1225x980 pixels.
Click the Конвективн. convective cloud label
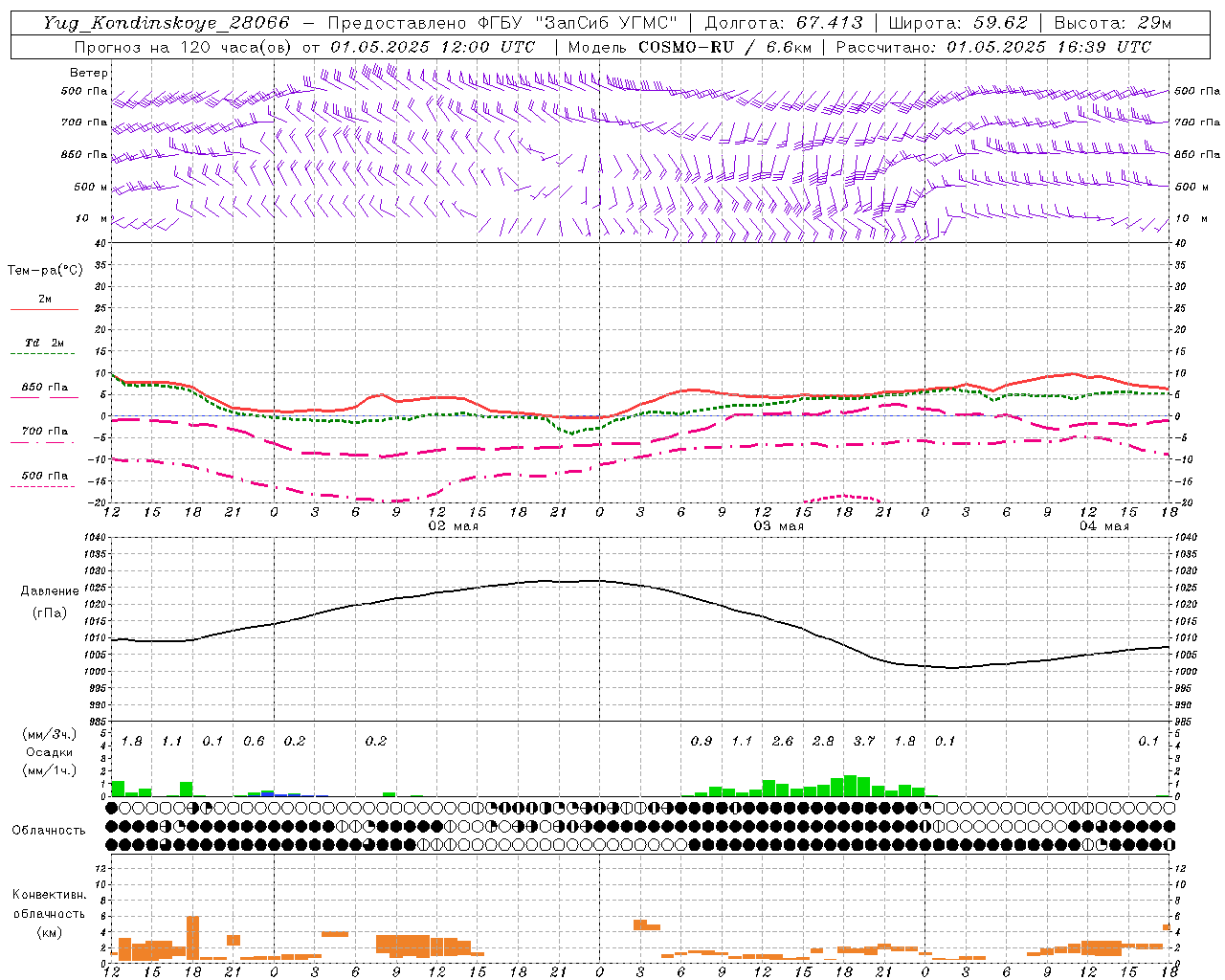(x=49, y=895)
